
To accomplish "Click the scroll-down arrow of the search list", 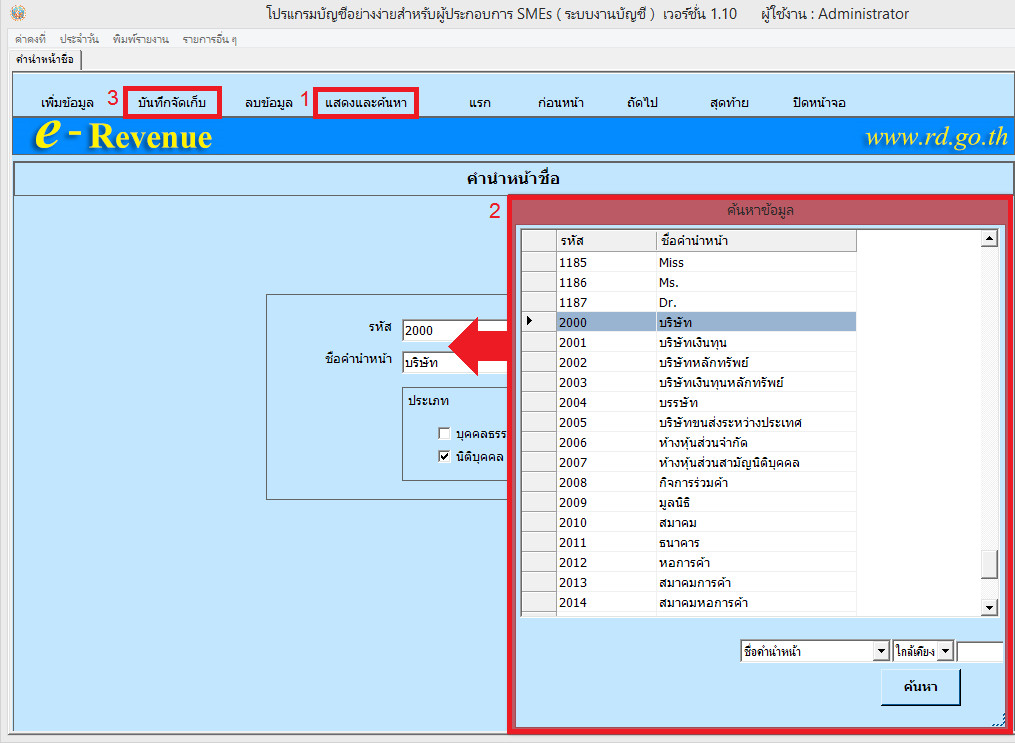I will (989, 607).
